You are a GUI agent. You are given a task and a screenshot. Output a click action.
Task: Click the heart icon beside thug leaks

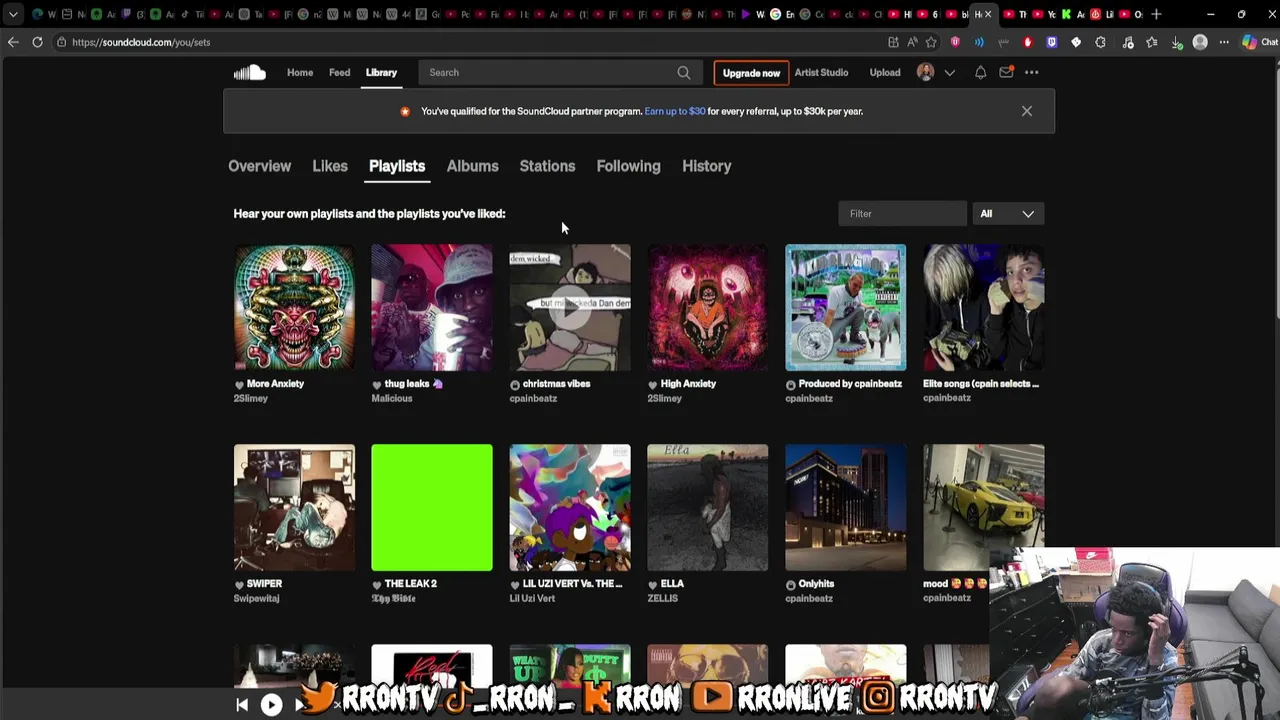(x=377, y=384)
